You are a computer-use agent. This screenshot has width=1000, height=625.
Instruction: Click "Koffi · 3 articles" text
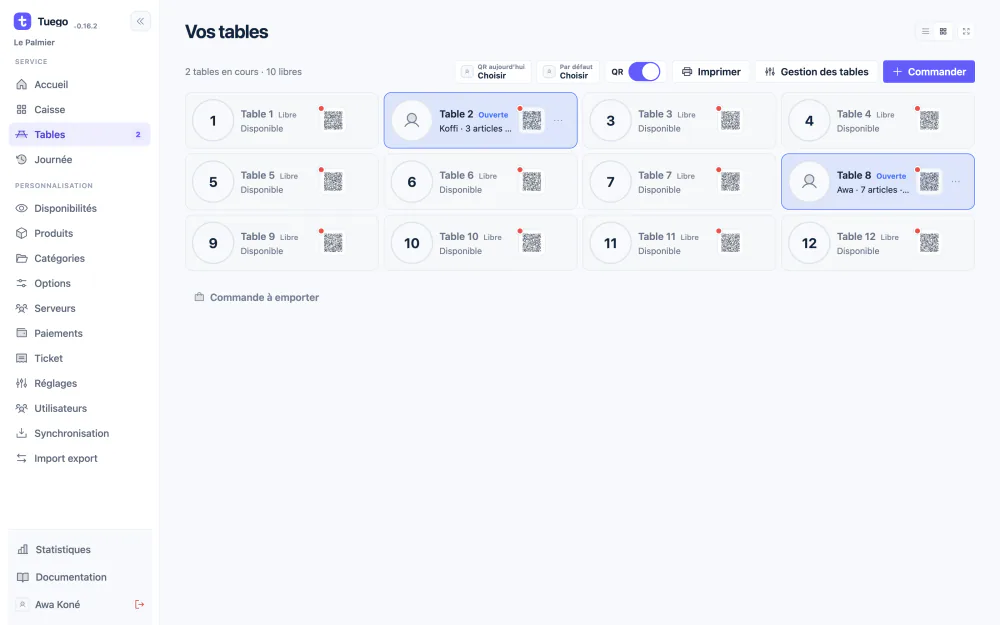pos(475,129)
